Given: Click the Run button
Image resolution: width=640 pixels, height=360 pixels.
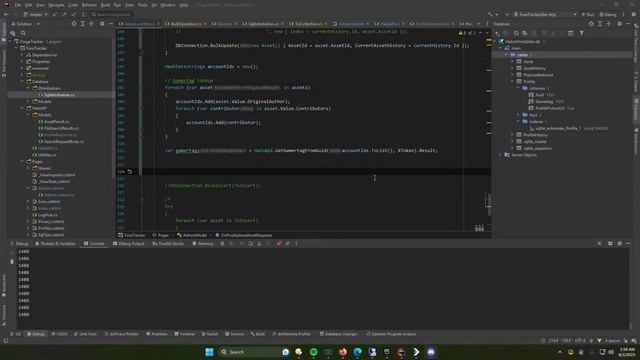Looking at the screenshot, I should point(588,14).
